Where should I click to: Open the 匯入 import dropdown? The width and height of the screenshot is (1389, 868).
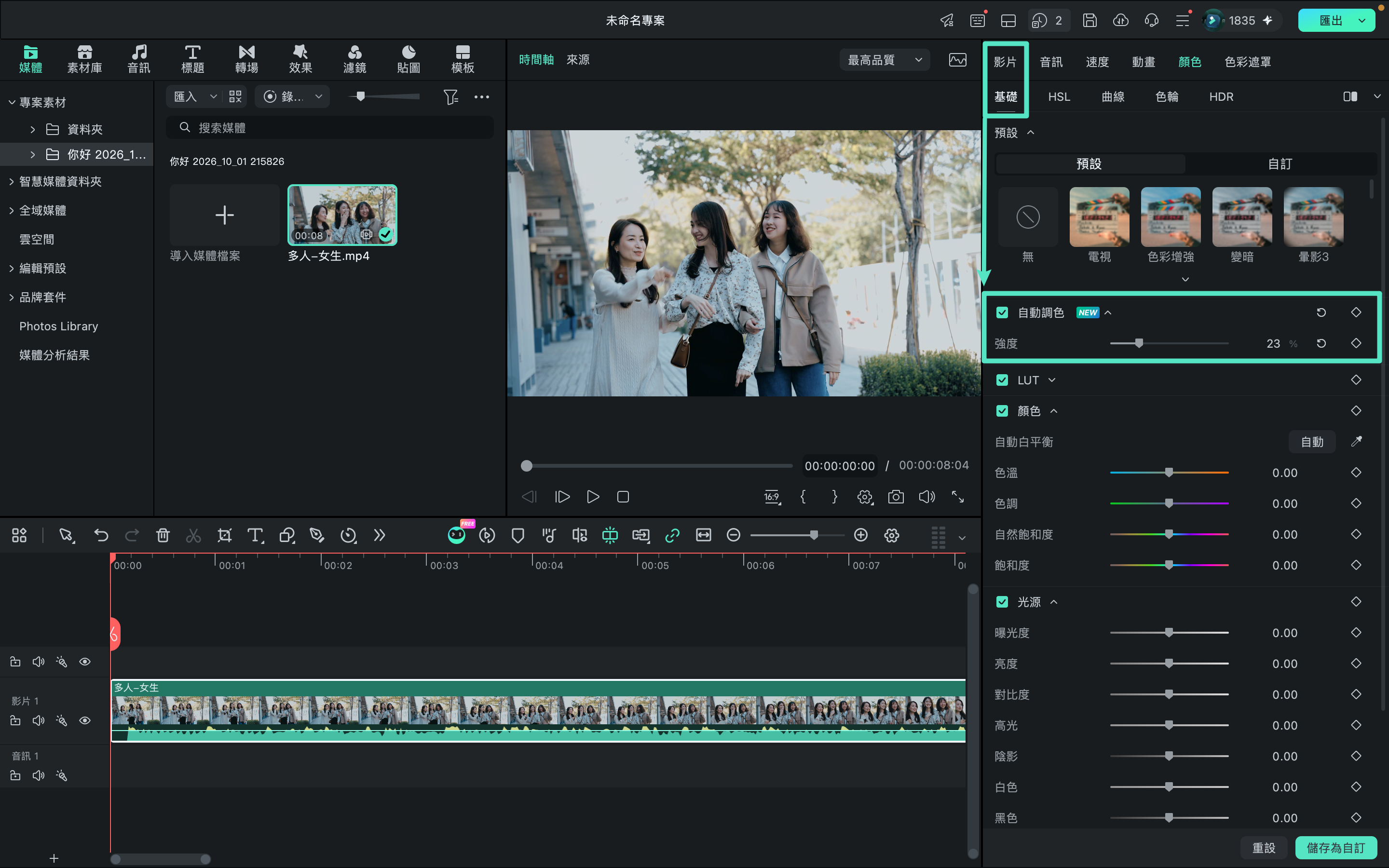194,96
